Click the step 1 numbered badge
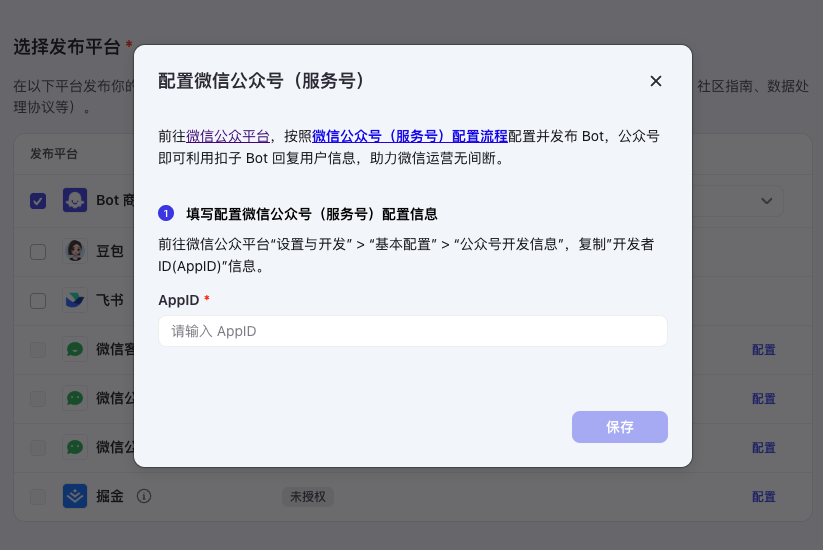The width and height of the screenshot is (823, 550). click(x=166, y=214)
